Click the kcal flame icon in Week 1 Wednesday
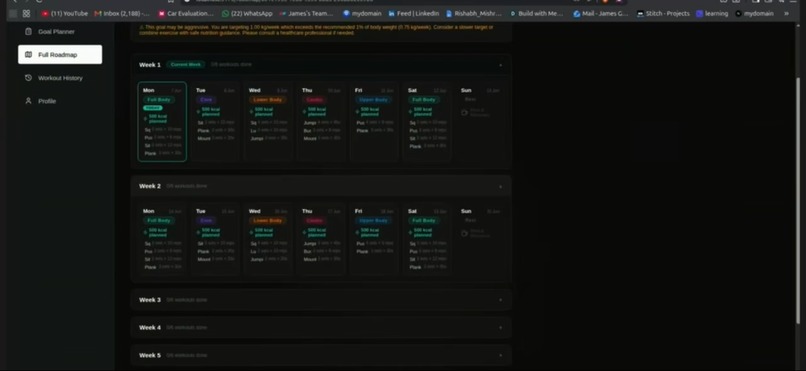 click(251, 112)
